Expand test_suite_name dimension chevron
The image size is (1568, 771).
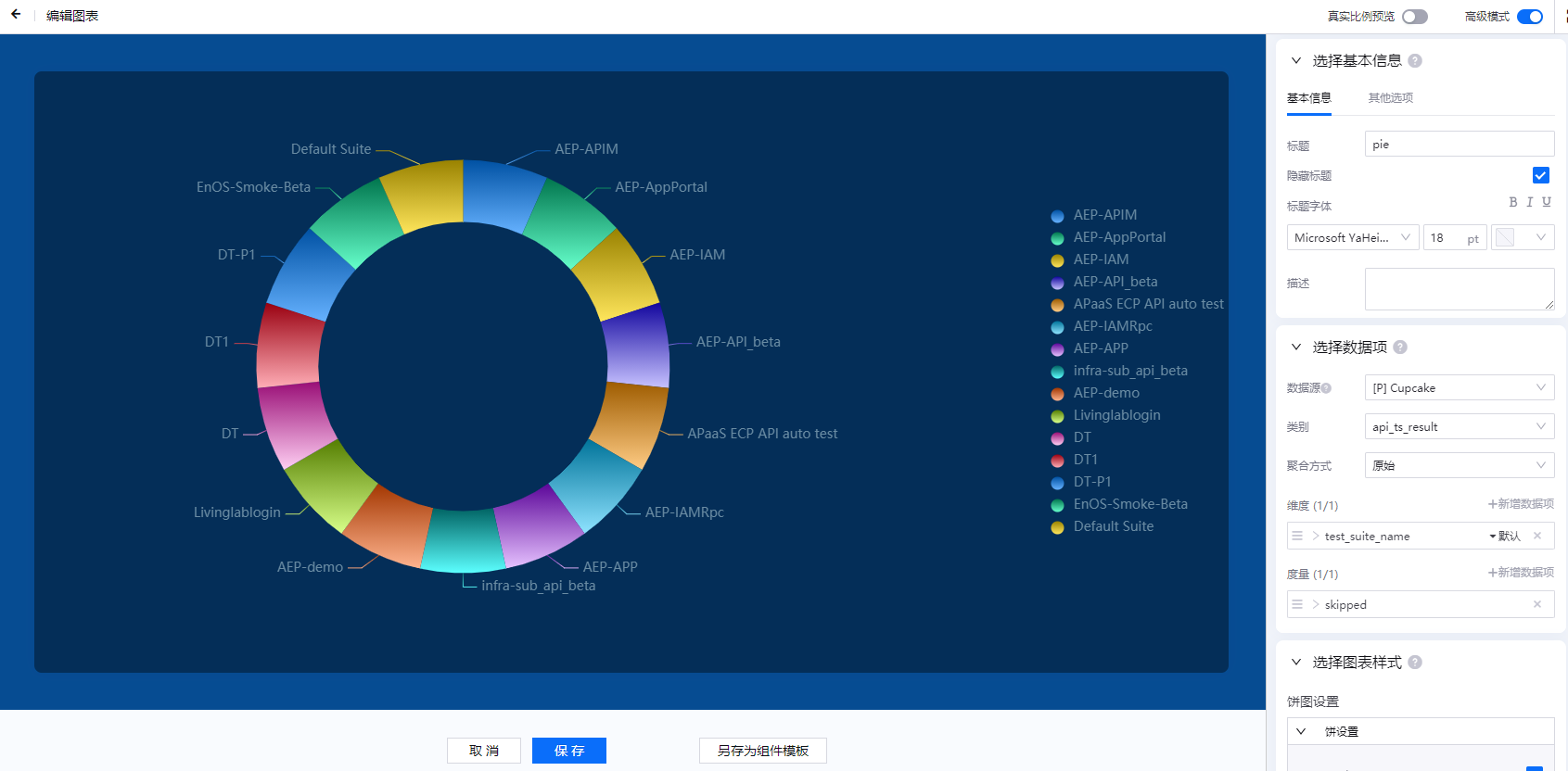(x=1316, y=536)
